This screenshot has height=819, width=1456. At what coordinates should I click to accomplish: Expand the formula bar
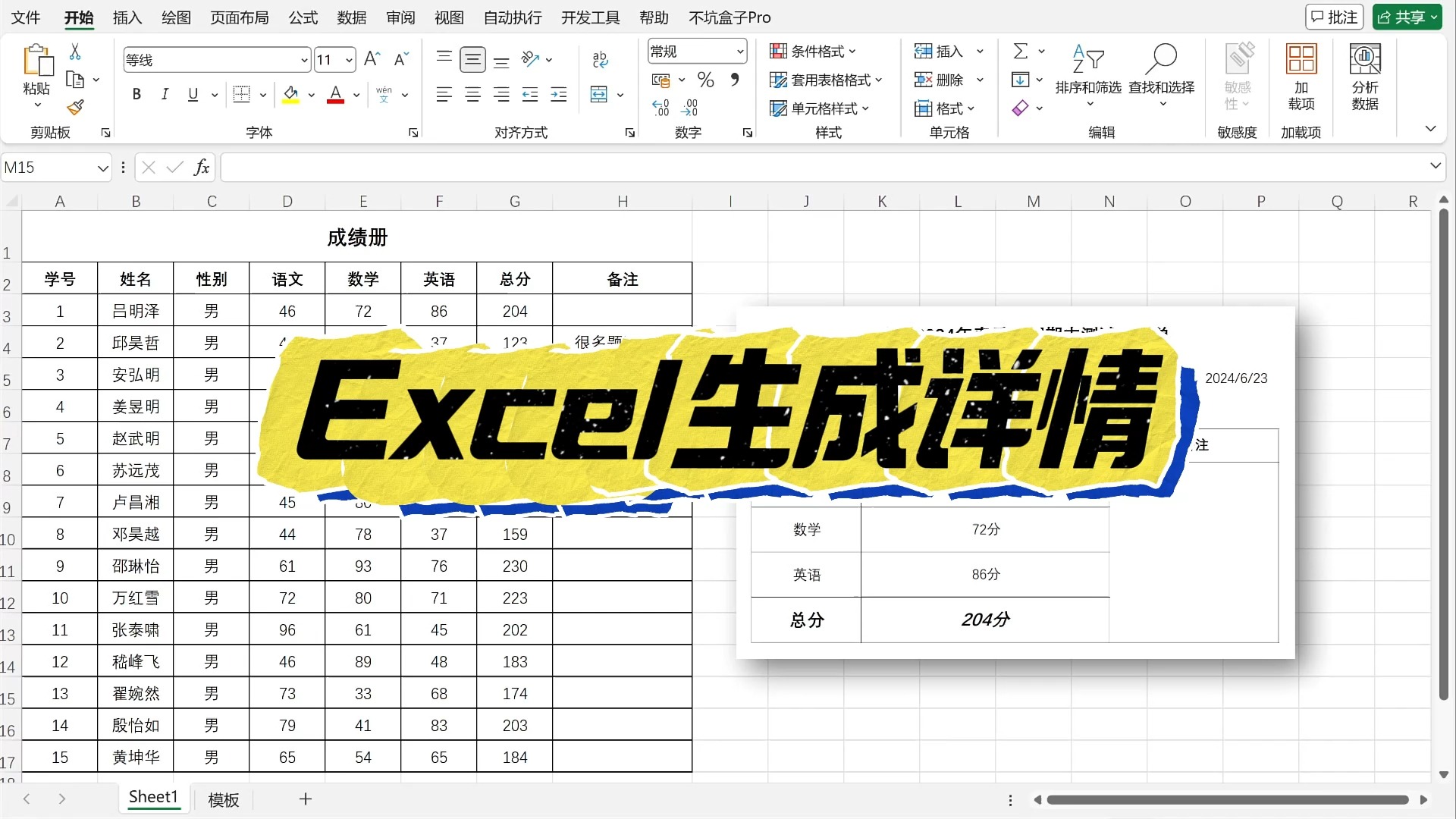pyautogui.click(x=1435, y=166)
